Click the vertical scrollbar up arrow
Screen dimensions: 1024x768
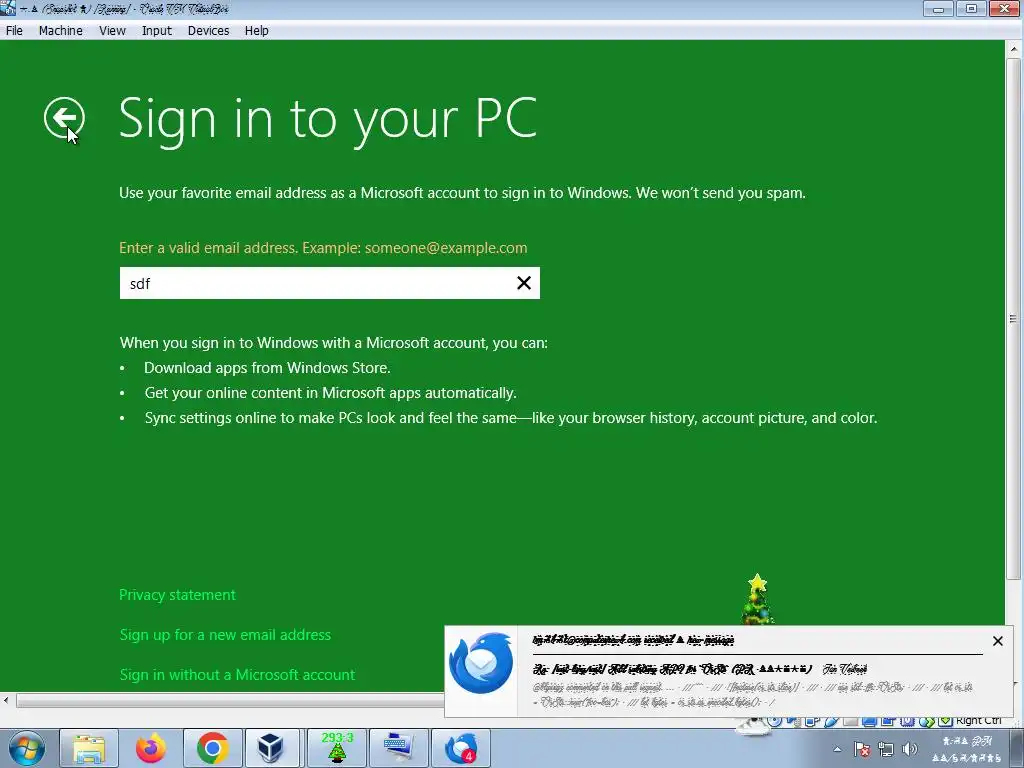(1013, 49)
